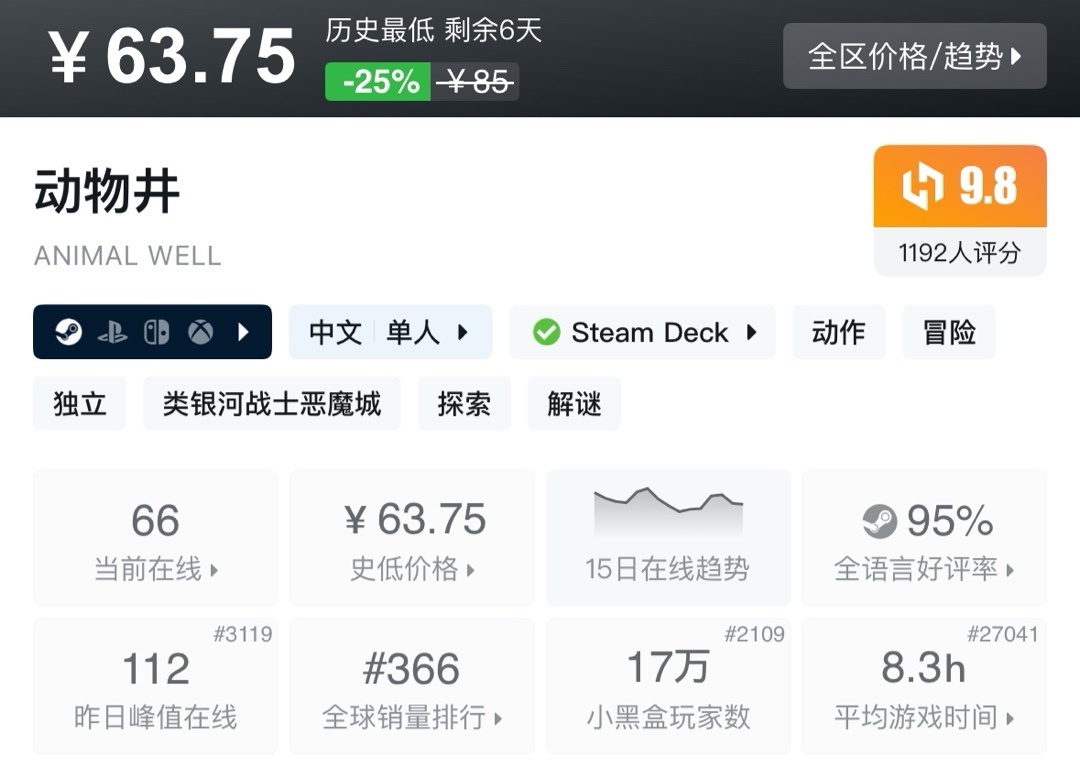Click the Xbox platform icon
The height and width of the screenshot is (766, 1080).
tap(200, 332)
